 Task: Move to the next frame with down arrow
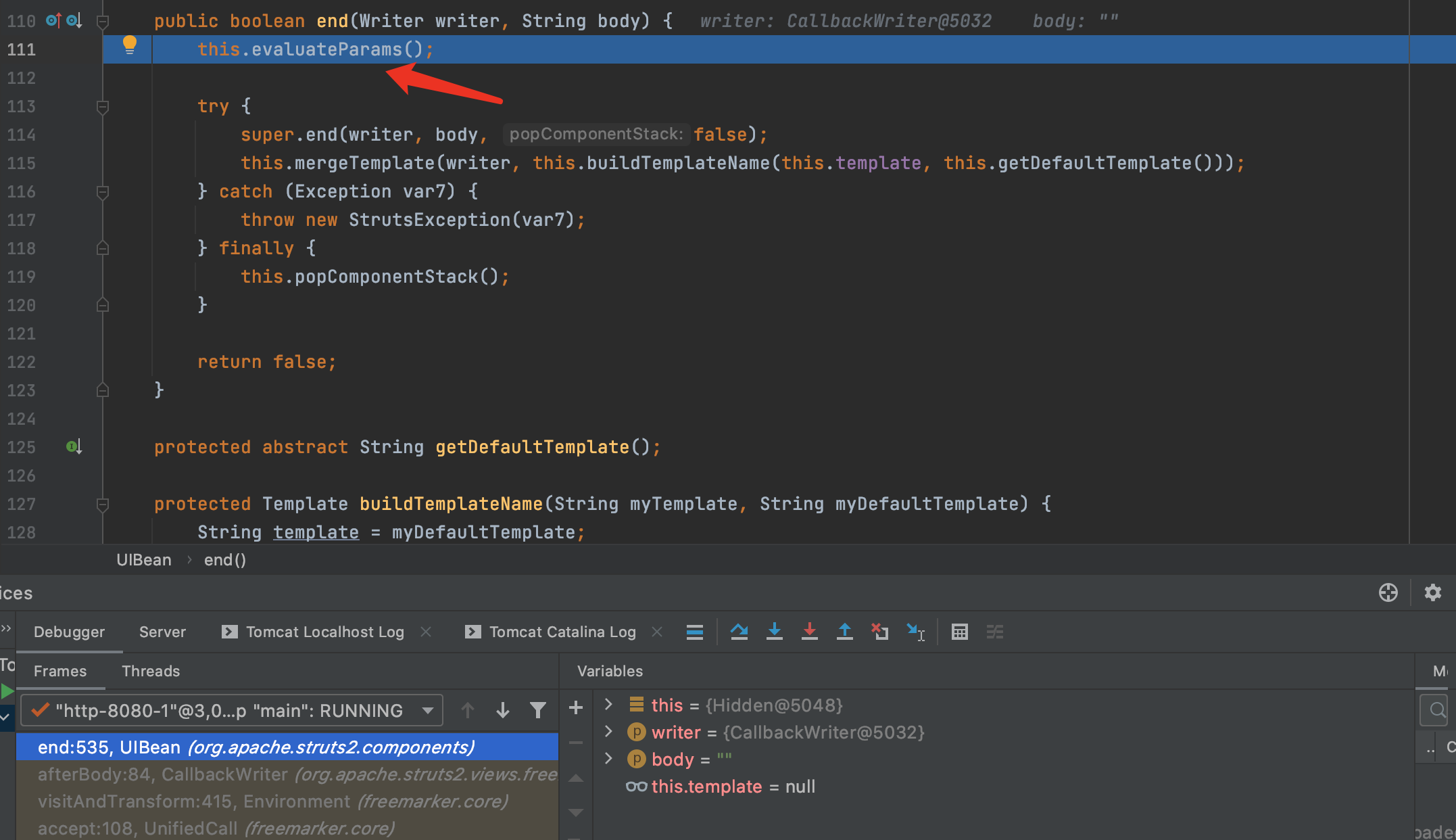(x=502, y=710)
